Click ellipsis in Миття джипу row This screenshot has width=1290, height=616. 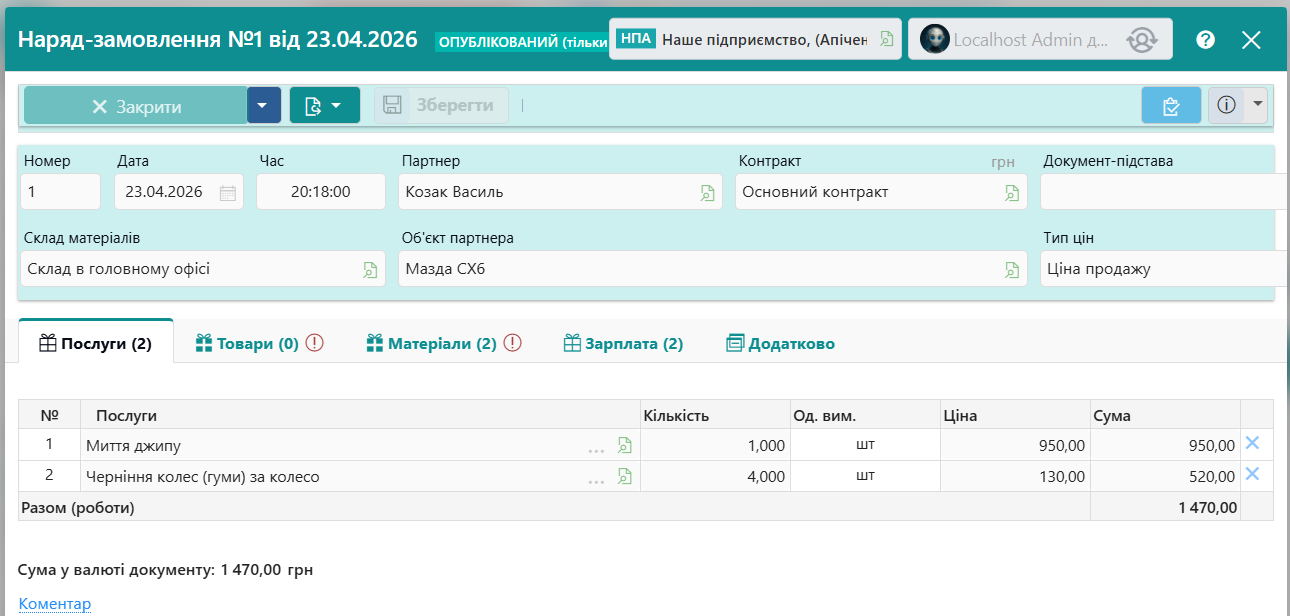597,450
